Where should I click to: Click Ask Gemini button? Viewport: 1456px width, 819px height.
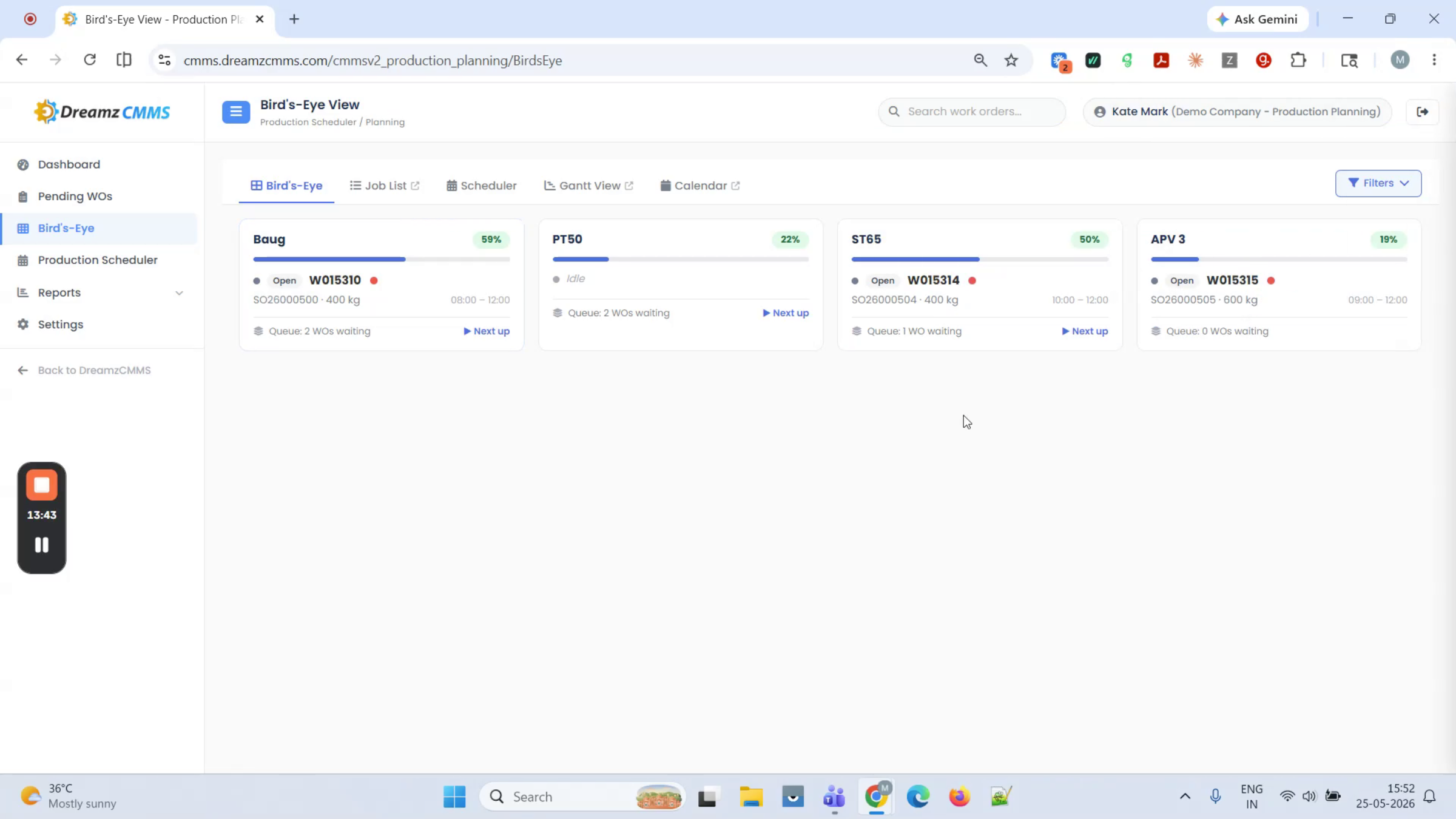(1258, 19)
